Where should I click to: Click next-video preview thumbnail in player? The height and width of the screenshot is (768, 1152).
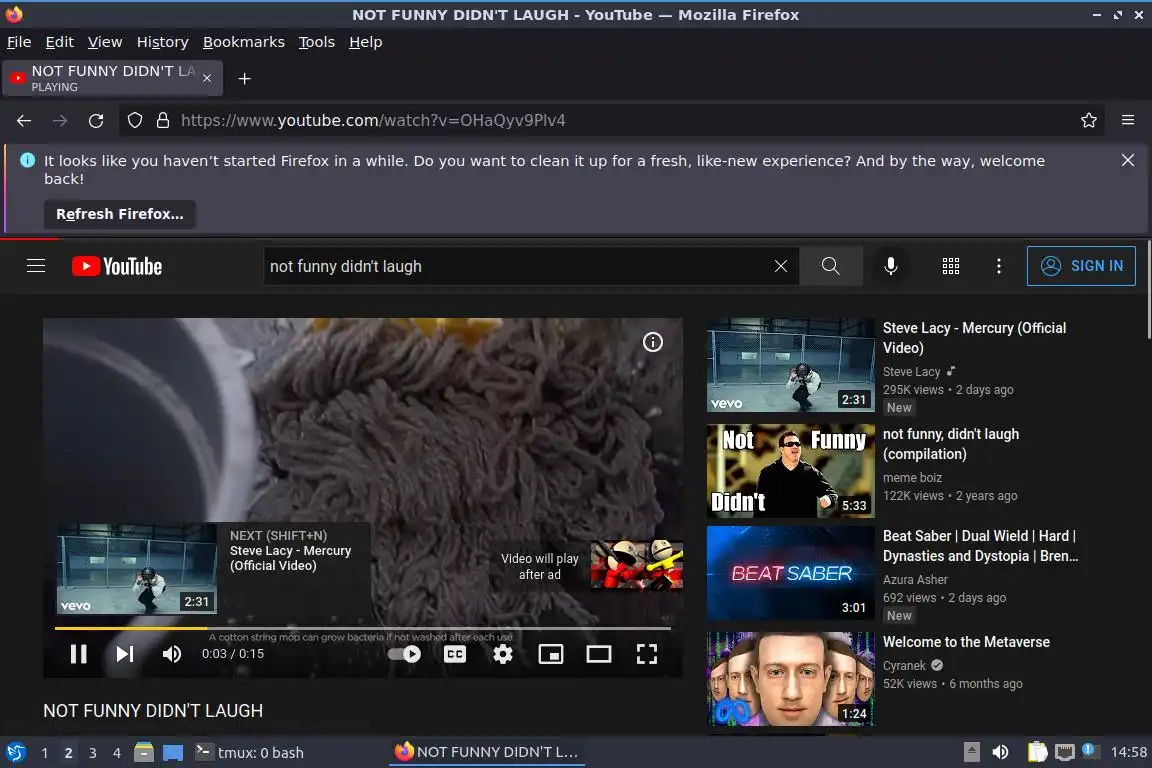click(x=137, y=569)
